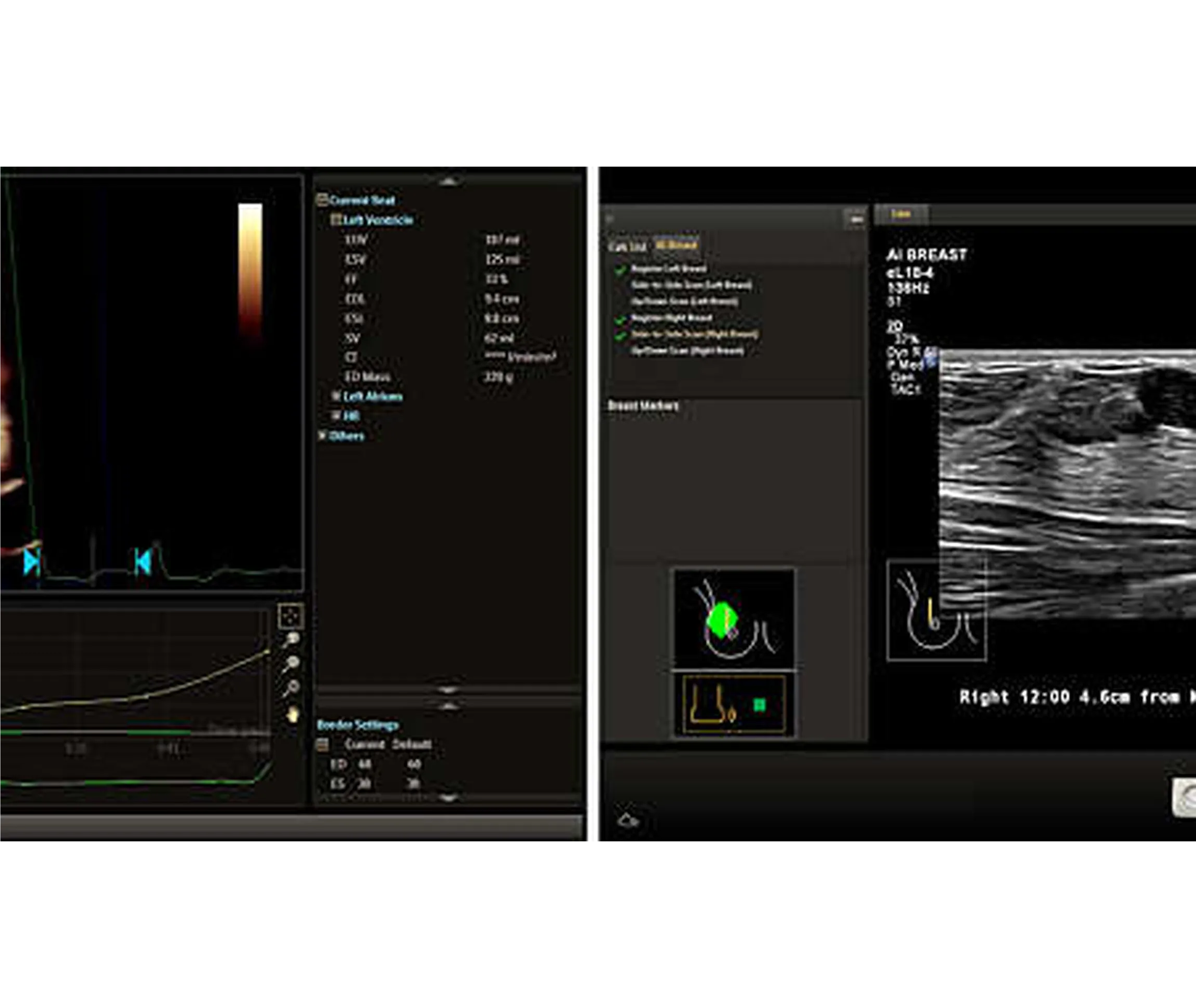Viewport: 1196px width, 1008px height.
Task: Click the up arrow above Border Settings
Action: [x=449, y=707]
